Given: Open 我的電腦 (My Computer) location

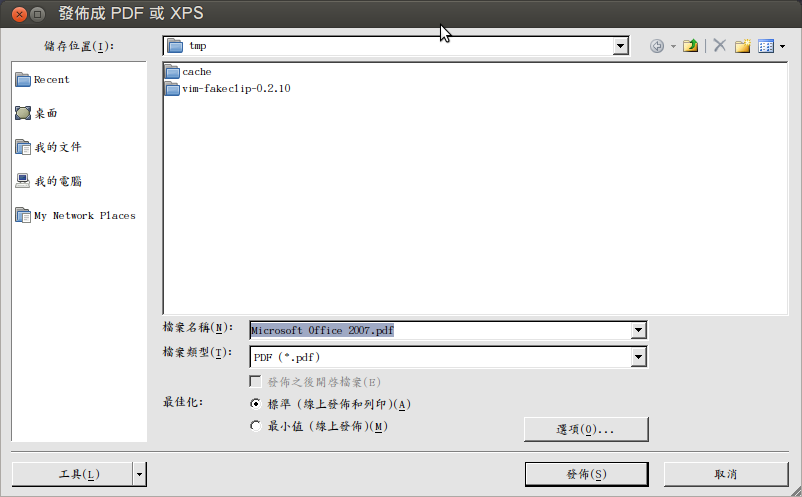Looking at the screenshot, I should 48,181.
